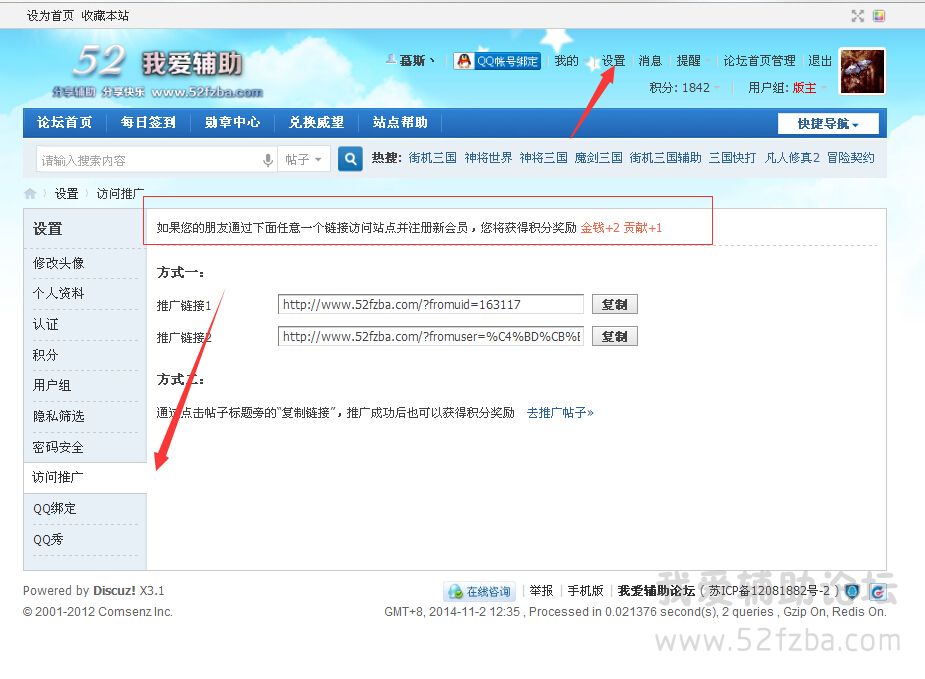Follow the 去推广帖子» link
Viewport: 925px width, 679px height.
click(x=560, y=412)
